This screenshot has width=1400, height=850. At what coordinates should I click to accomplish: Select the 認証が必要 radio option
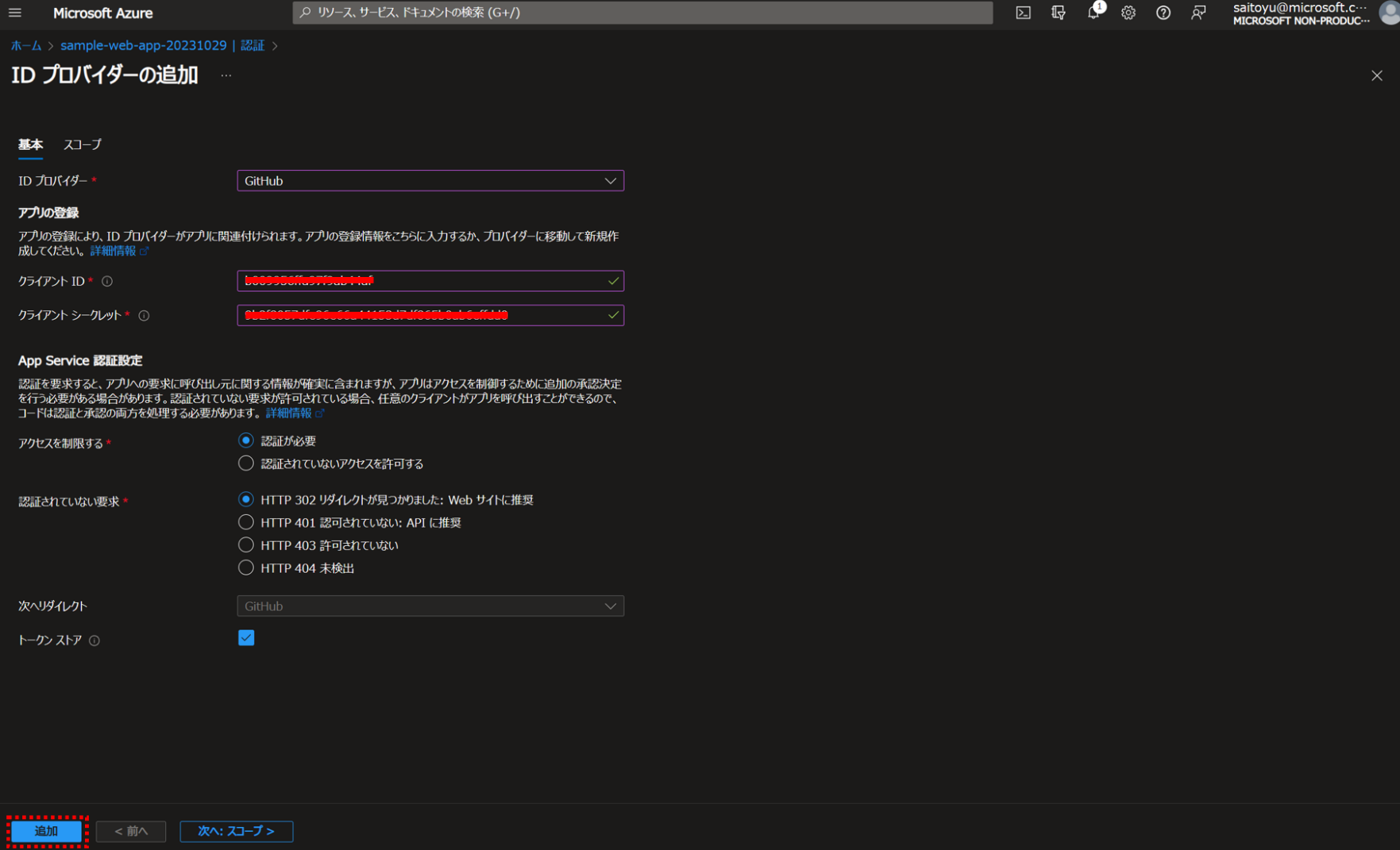(246, 440)
